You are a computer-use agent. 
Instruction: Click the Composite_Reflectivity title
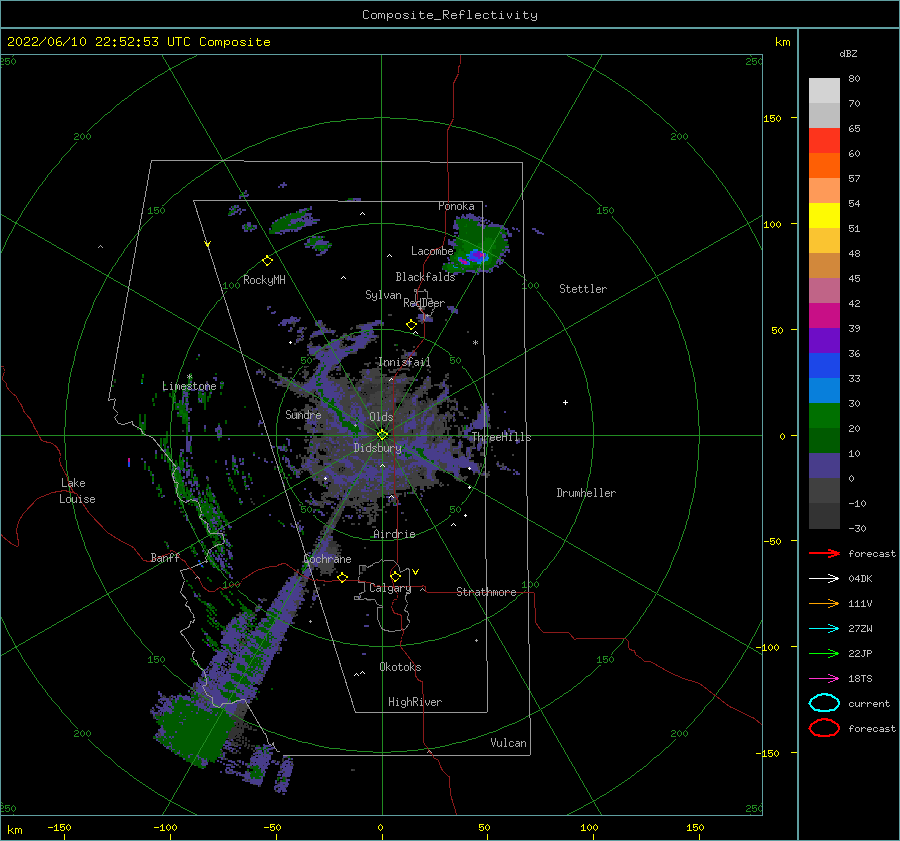point(450,15)
